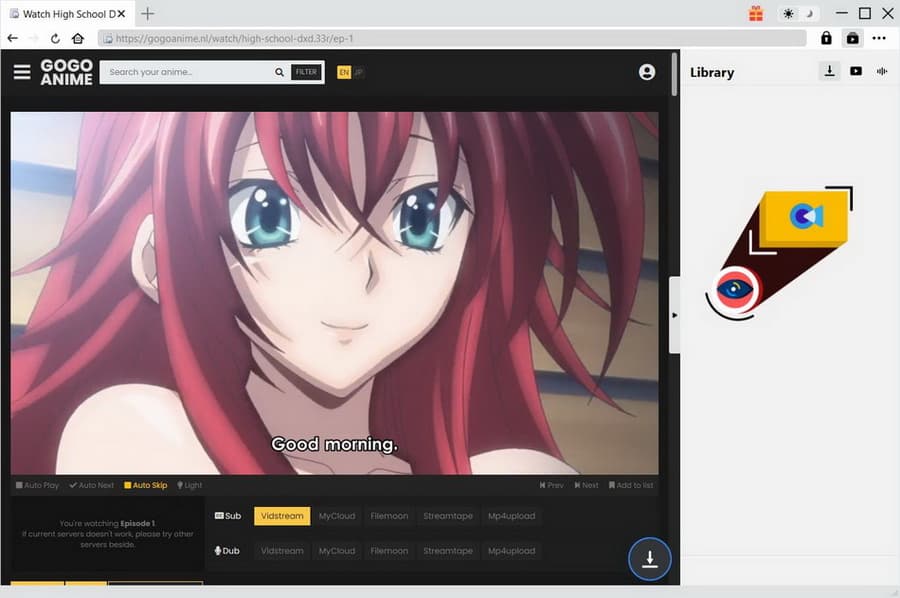
Task: Click the round blue download button
Action: point(649,559)
